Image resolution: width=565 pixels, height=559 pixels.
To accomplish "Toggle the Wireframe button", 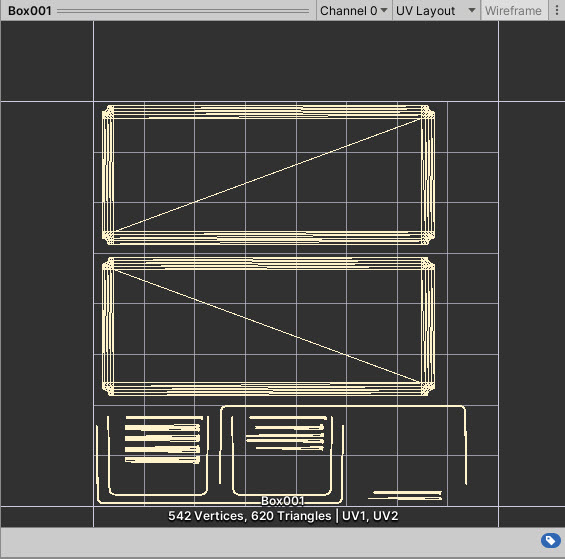I will (513, 10).
